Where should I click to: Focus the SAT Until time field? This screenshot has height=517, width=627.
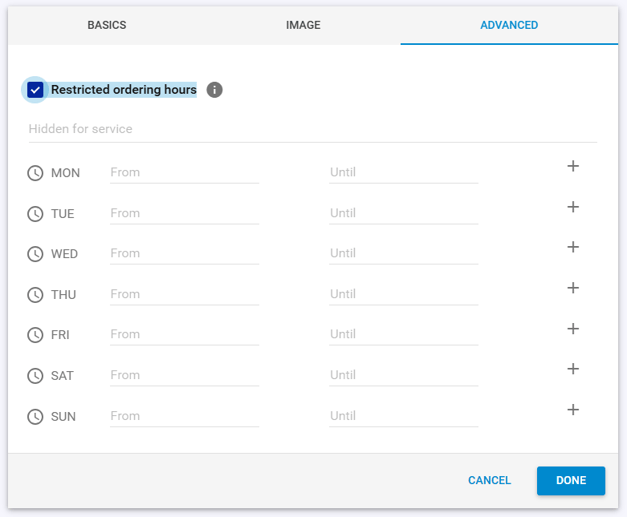[x=403, y=375]
